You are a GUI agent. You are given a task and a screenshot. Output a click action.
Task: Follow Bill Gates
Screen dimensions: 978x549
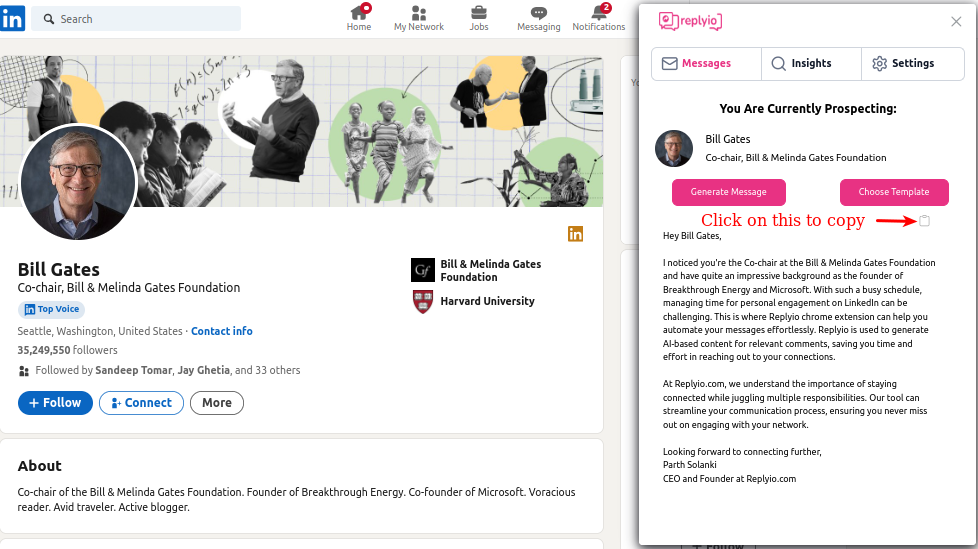pos(55,403)
